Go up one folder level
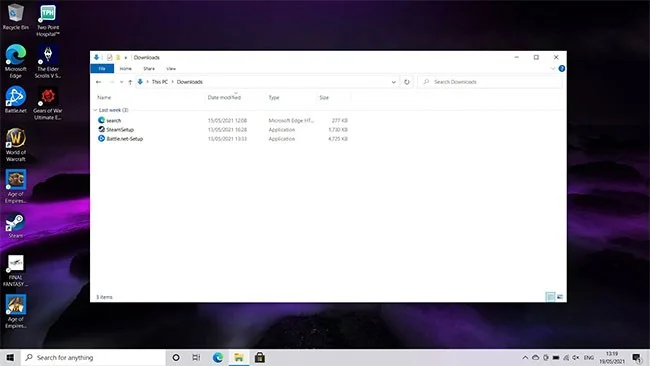650x366 pixels. tap(130, 82)
